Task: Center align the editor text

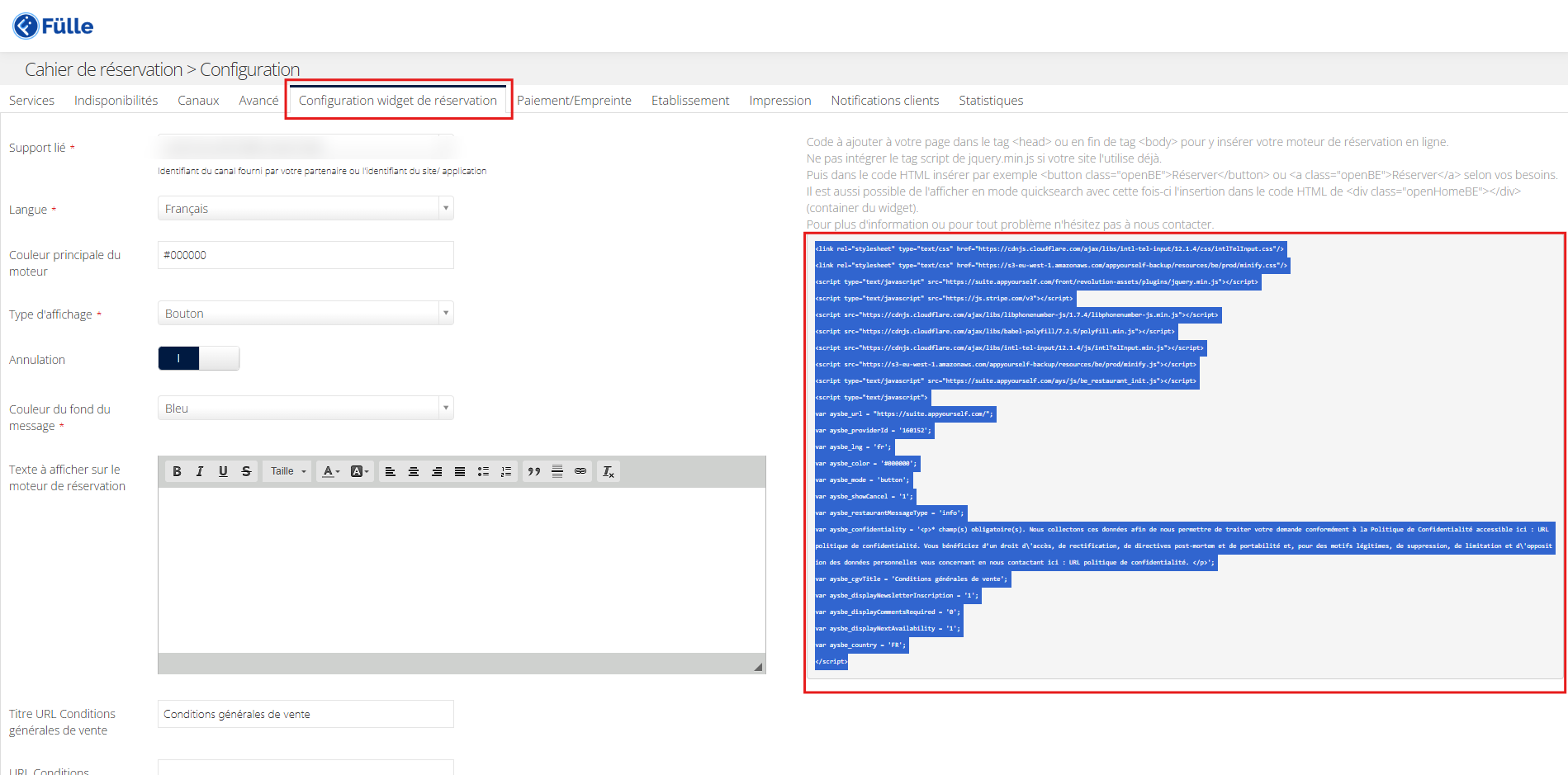Action: pos(414,471)
